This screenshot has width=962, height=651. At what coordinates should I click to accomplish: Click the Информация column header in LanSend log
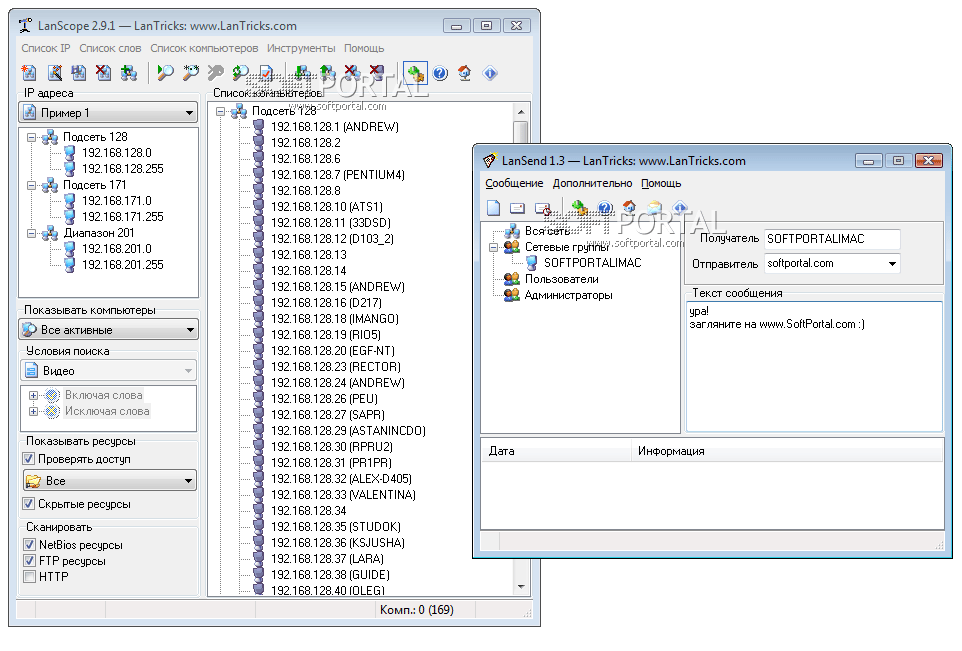point(788,451)
